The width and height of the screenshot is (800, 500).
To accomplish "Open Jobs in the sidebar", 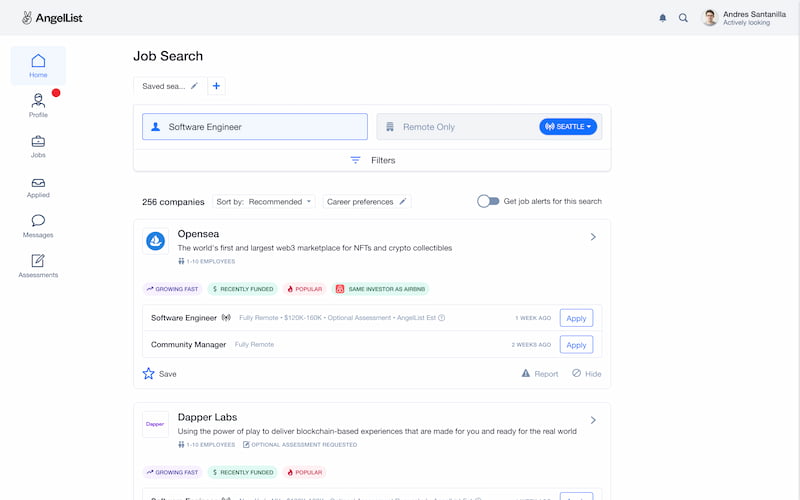I will [x=38, y=146].
